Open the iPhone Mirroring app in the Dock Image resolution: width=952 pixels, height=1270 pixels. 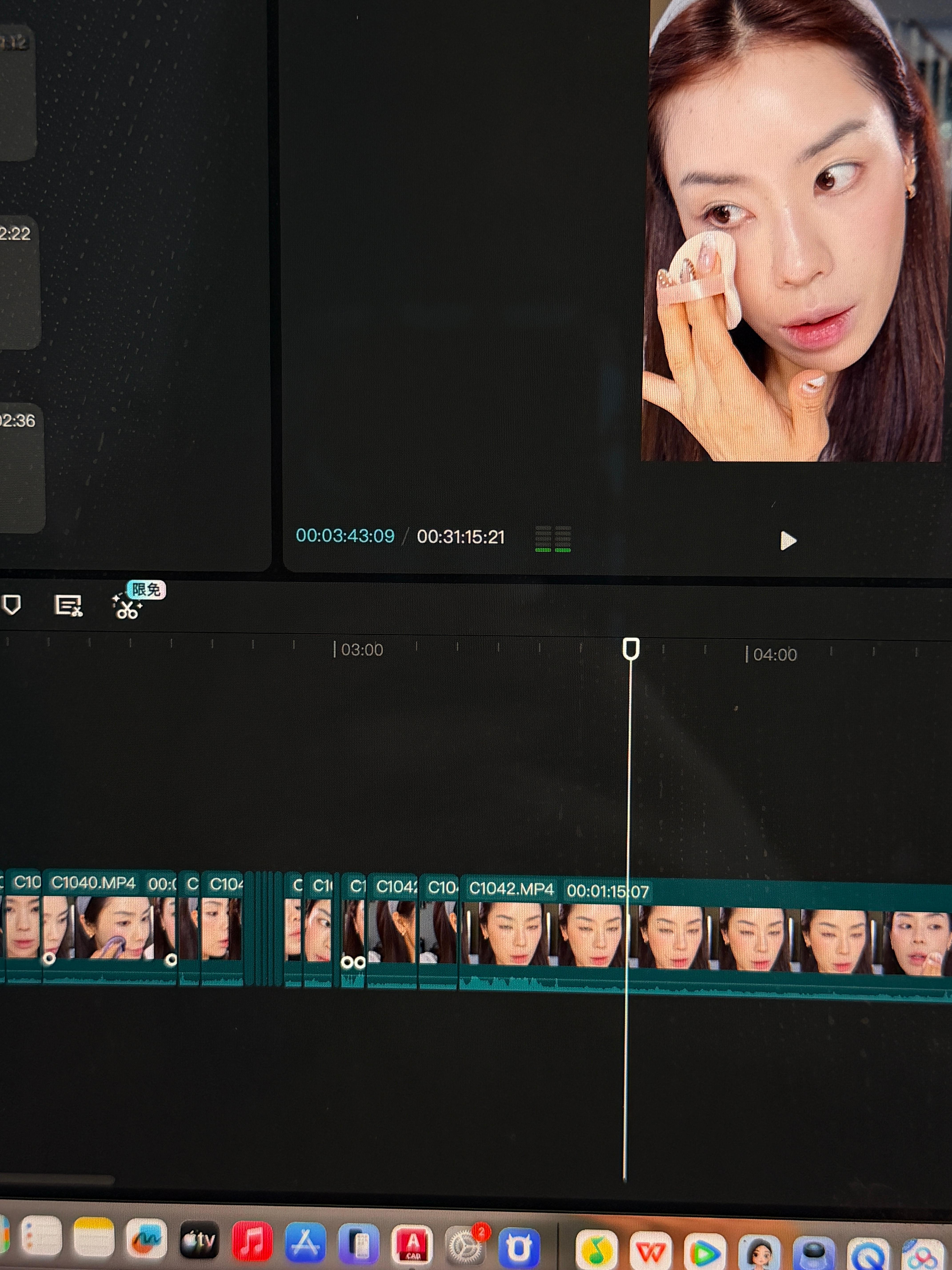(359, 1244)
